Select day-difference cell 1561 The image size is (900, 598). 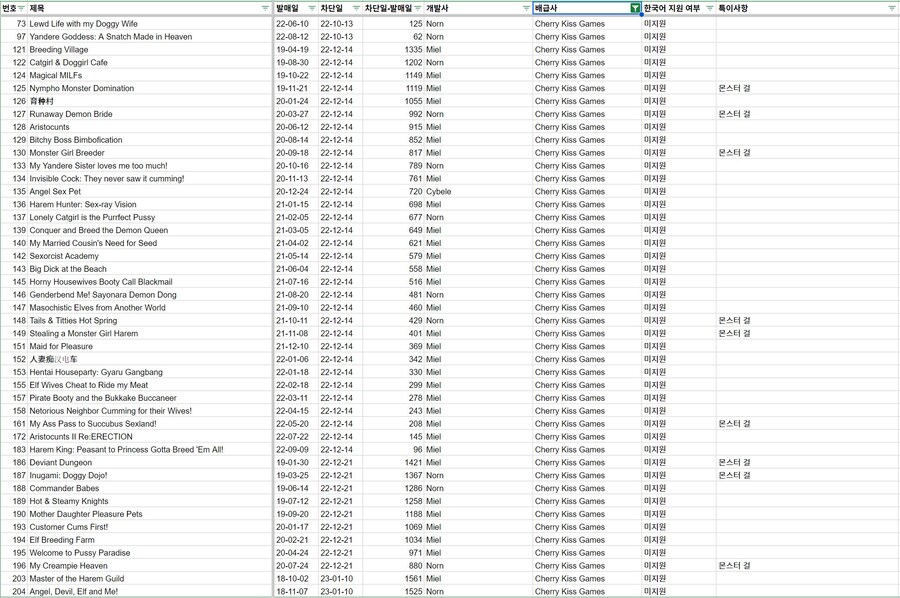click(413, 578)
